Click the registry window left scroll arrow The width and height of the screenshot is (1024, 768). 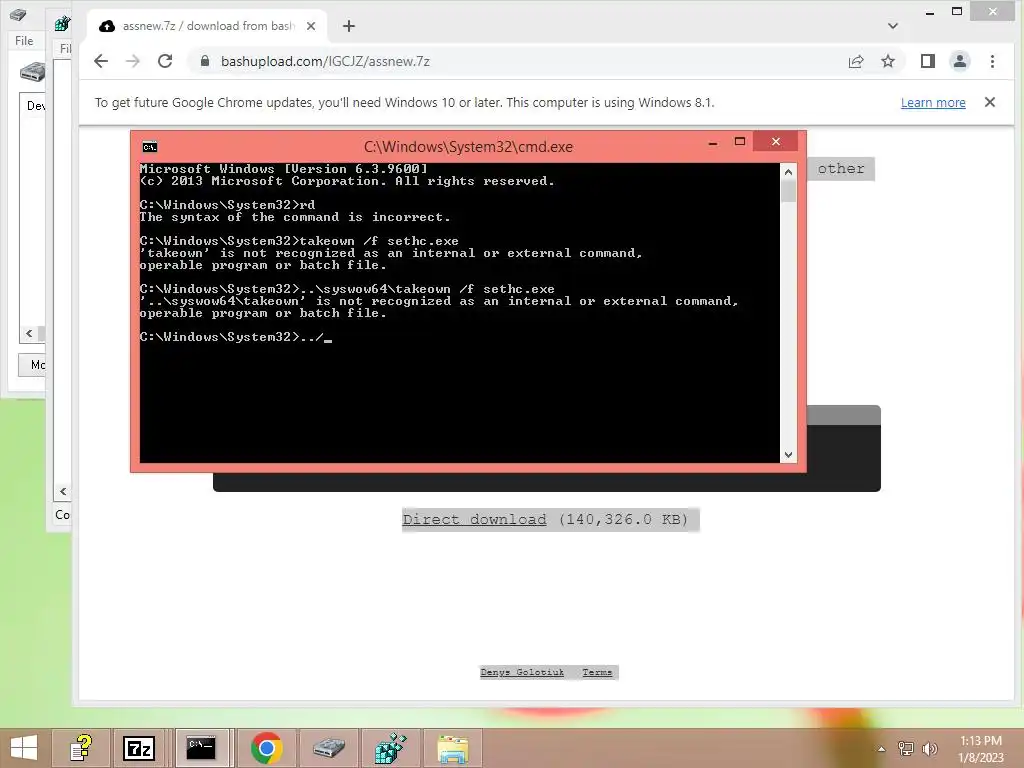point(63,491)
